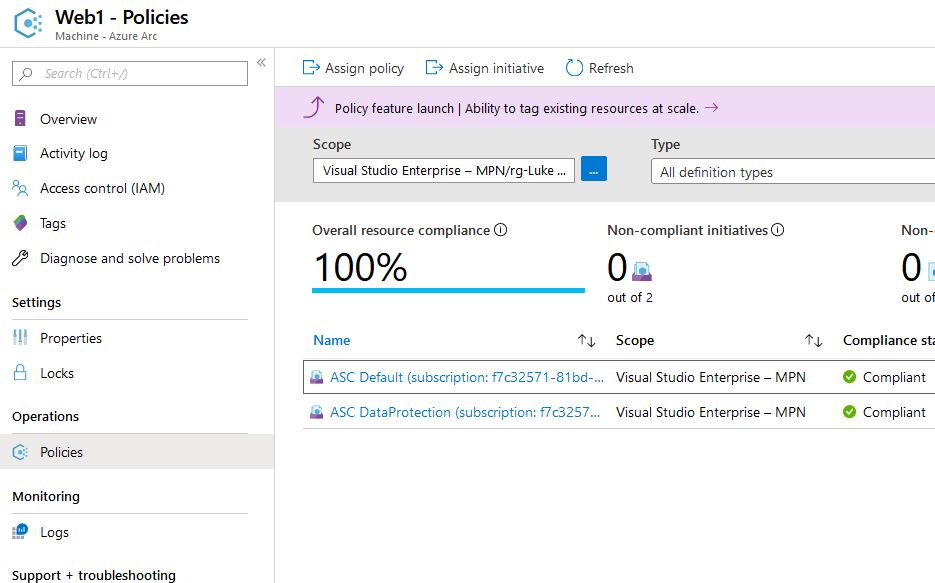Click the Scope field showing Visual Studio Enterprise
The width and height of the screenshot is (935, 583).
tap(444, 170)
